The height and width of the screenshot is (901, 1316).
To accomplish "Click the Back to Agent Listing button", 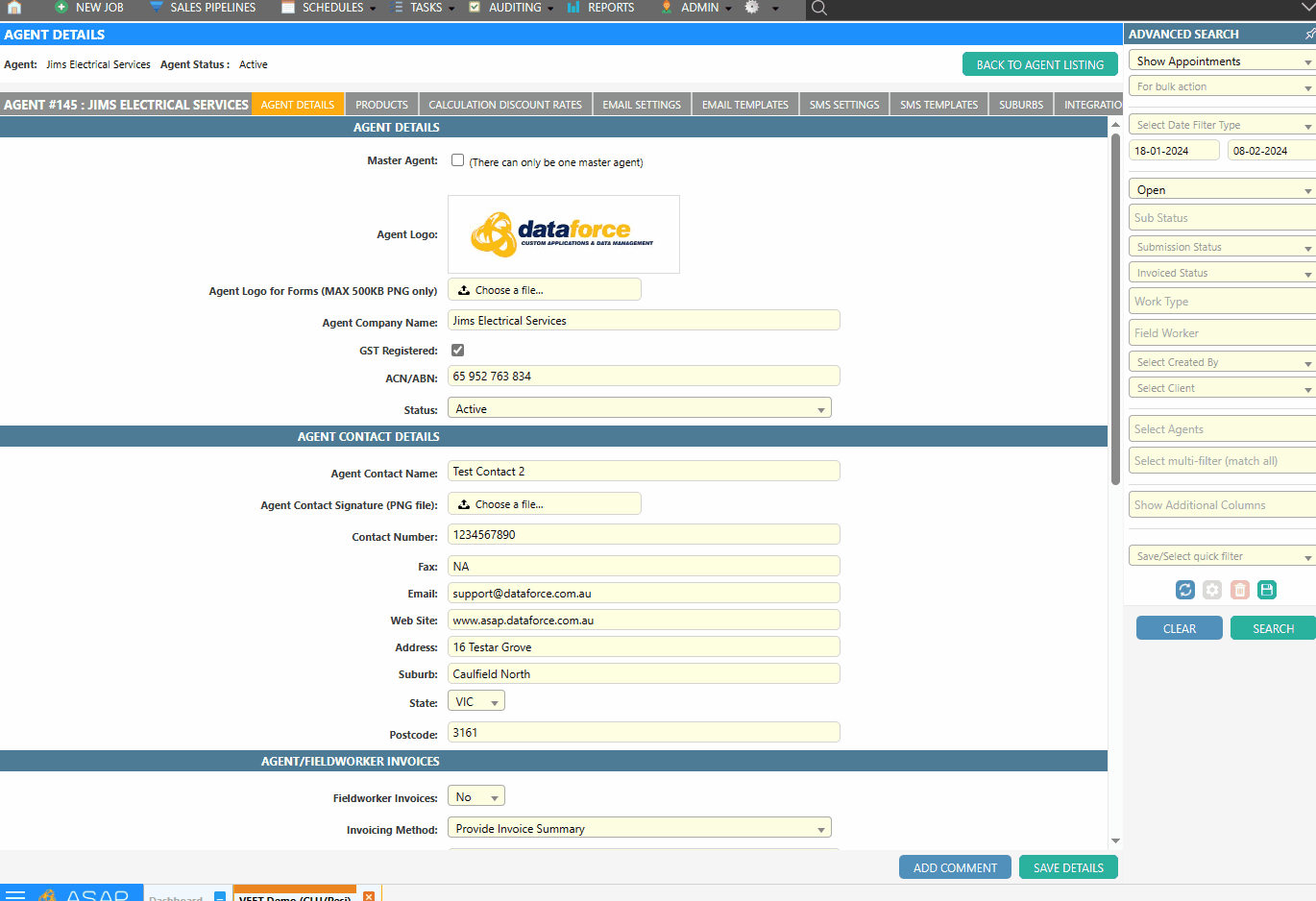I will coord(1040,64).
